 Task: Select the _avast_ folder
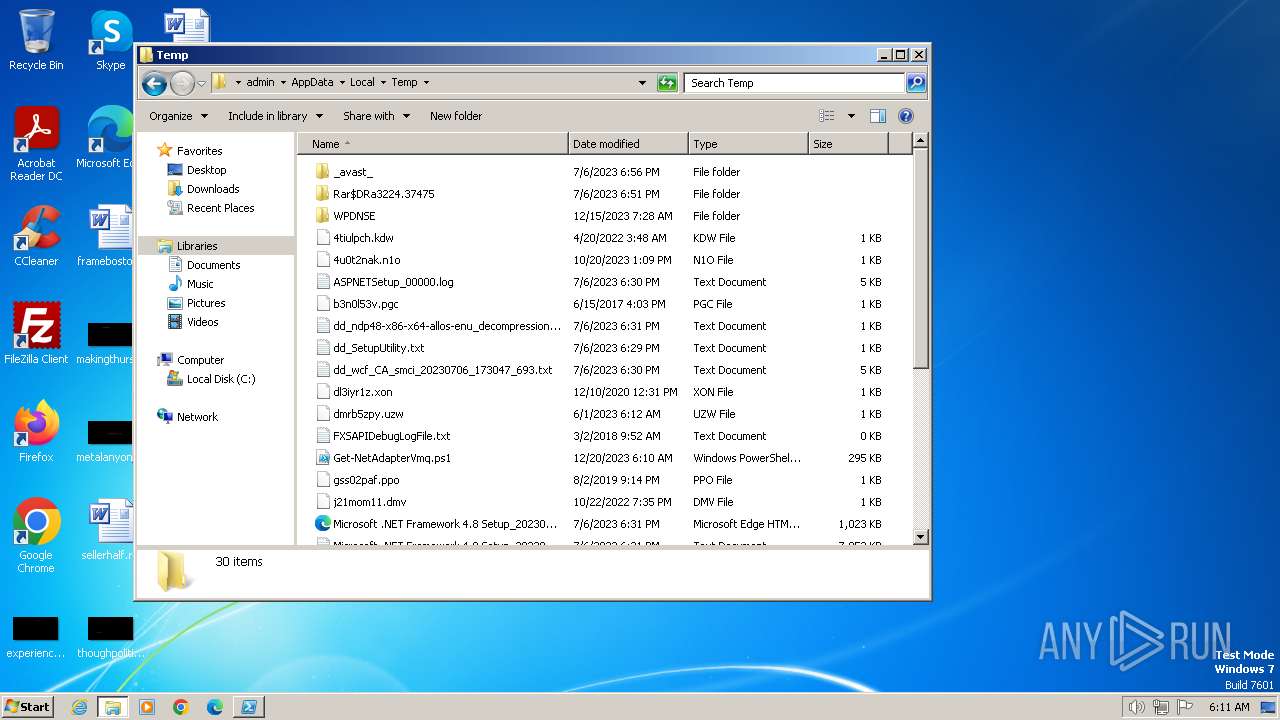[353, 172]
